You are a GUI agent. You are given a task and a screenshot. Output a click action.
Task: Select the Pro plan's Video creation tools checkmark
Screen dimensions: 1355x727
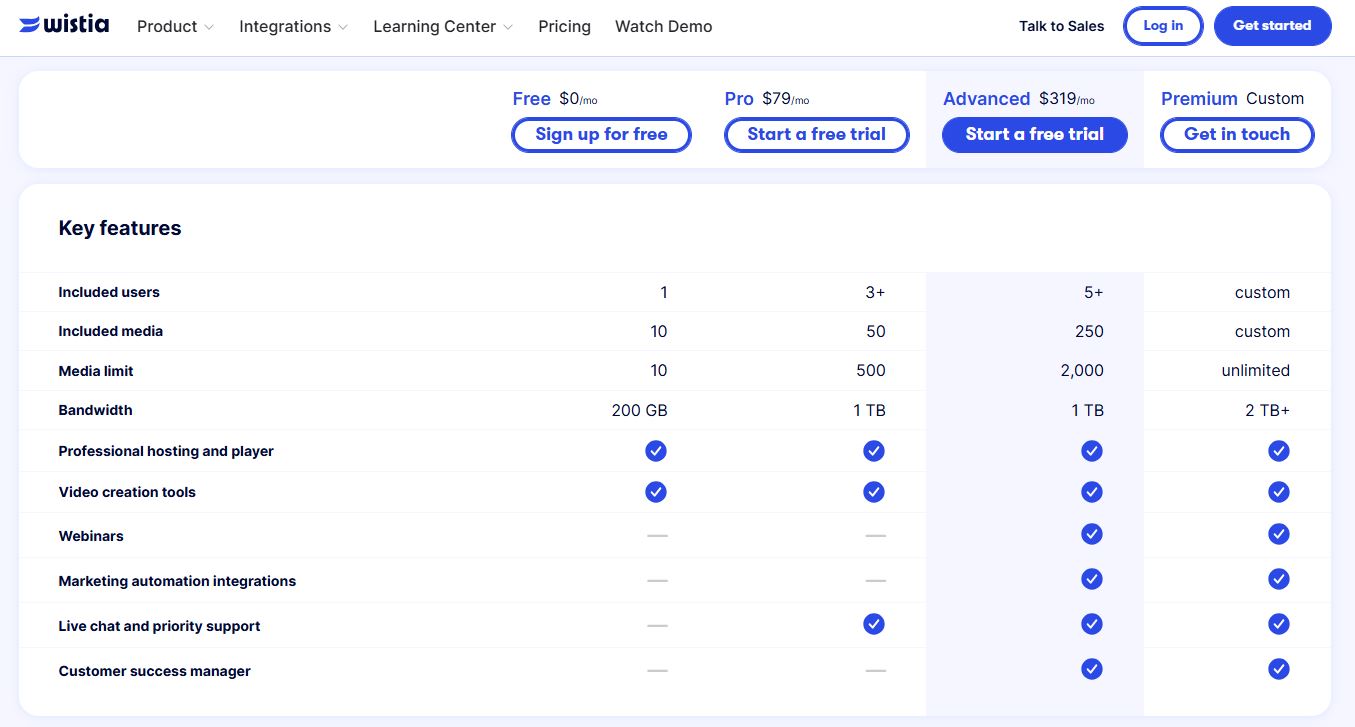tap(874, 492)
